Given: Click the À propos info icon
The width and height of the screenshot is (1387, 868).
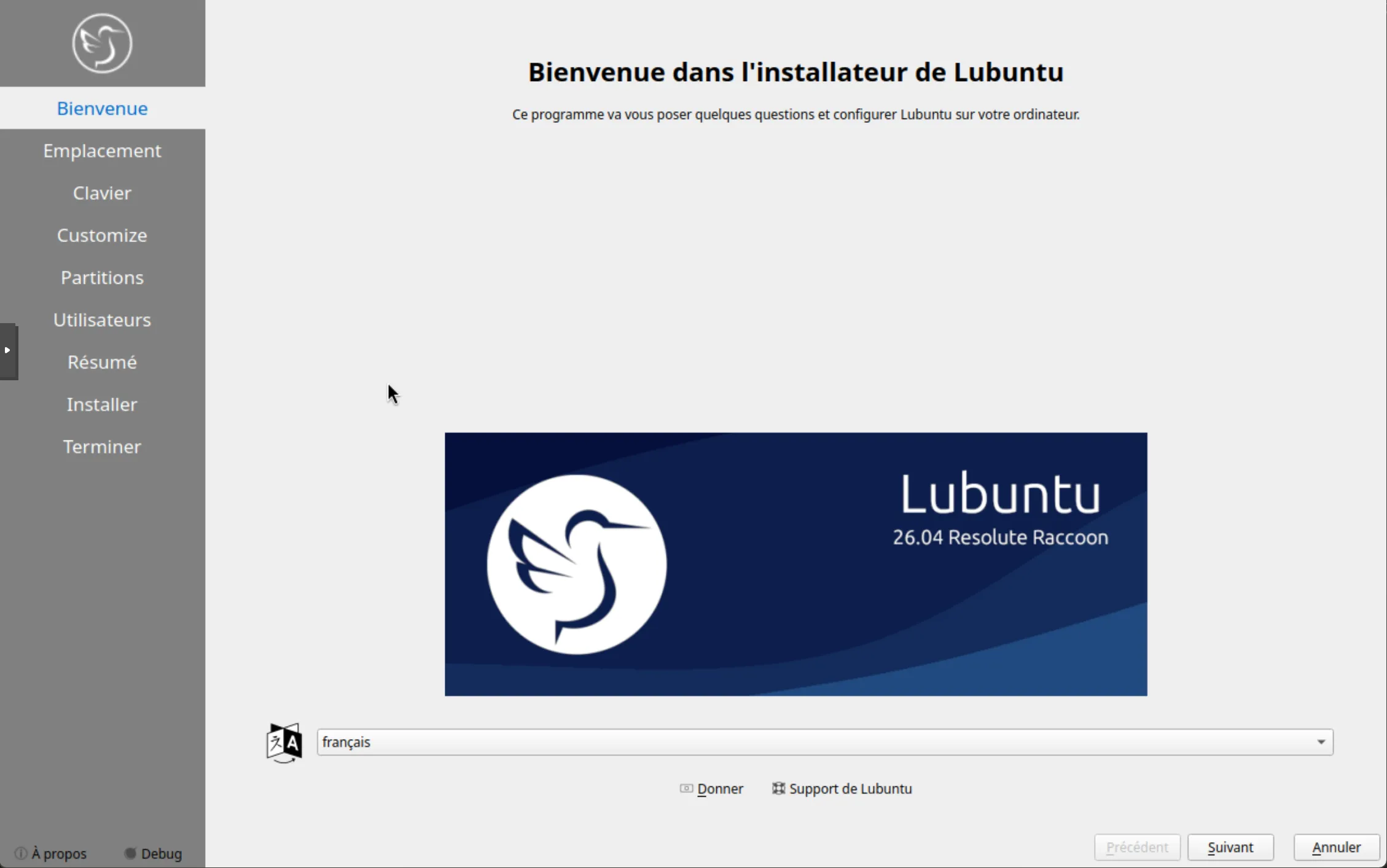Looking at the screenshot, I should click(21, 853).
